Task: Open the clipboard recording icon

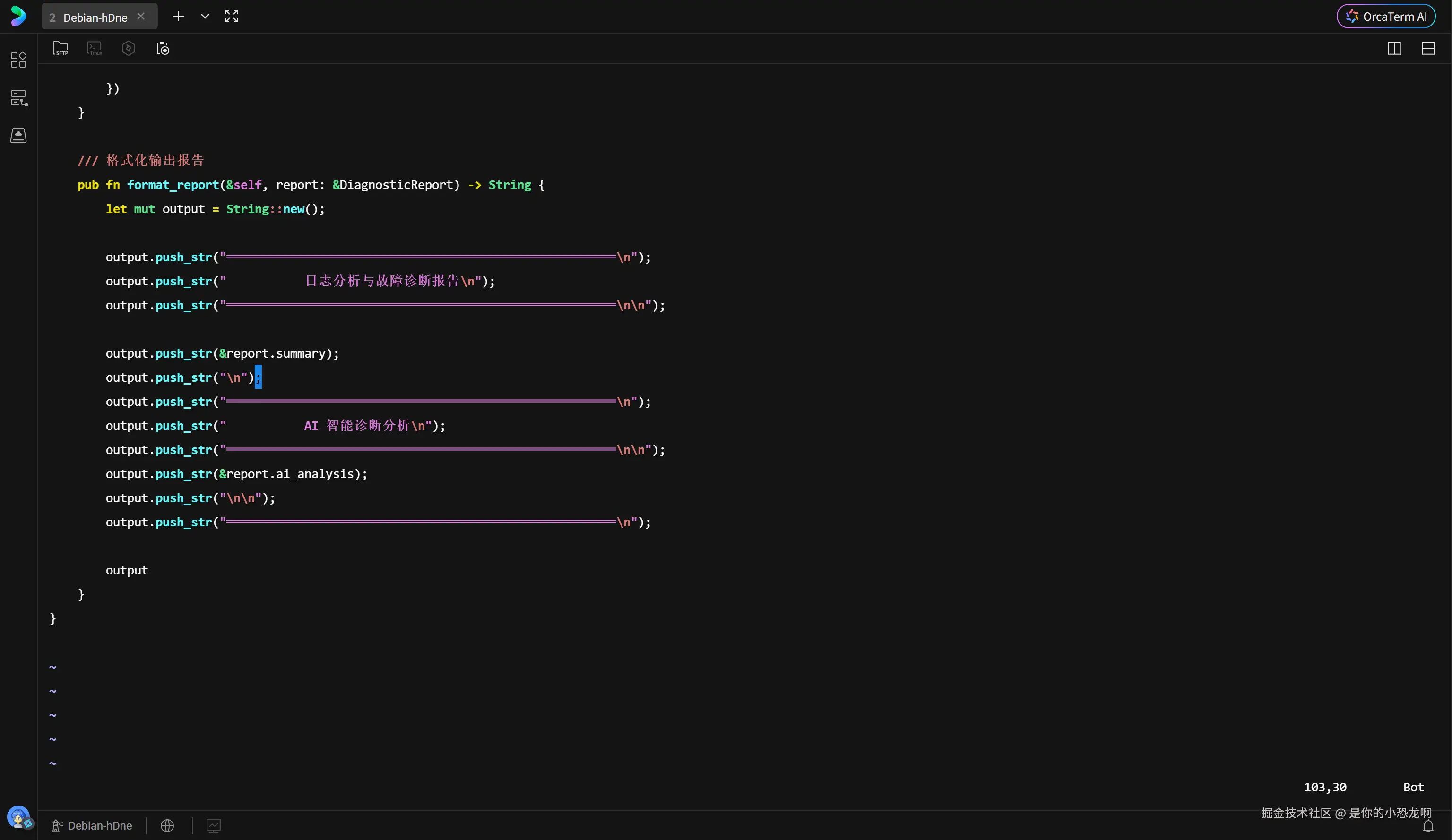Action: [x=163, y=48]
